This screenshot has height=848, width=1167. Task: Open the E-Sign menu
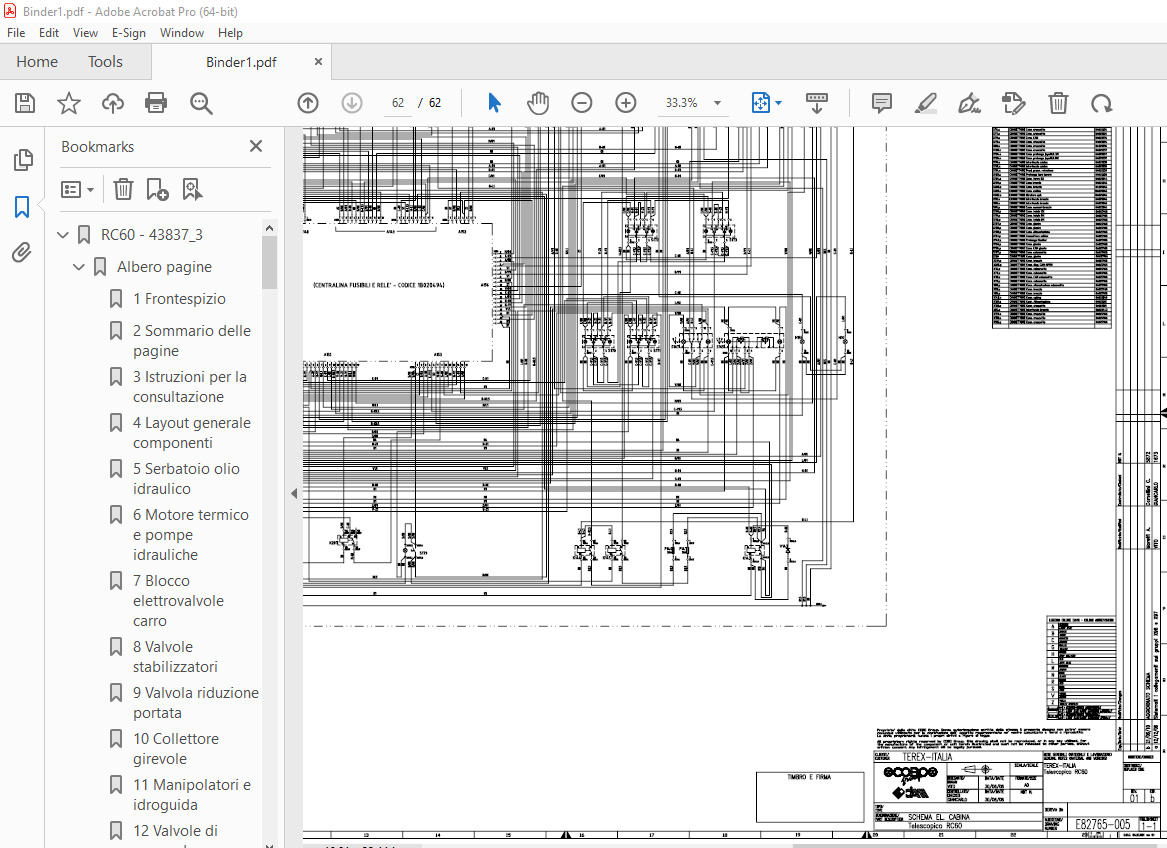coord(129,33)
